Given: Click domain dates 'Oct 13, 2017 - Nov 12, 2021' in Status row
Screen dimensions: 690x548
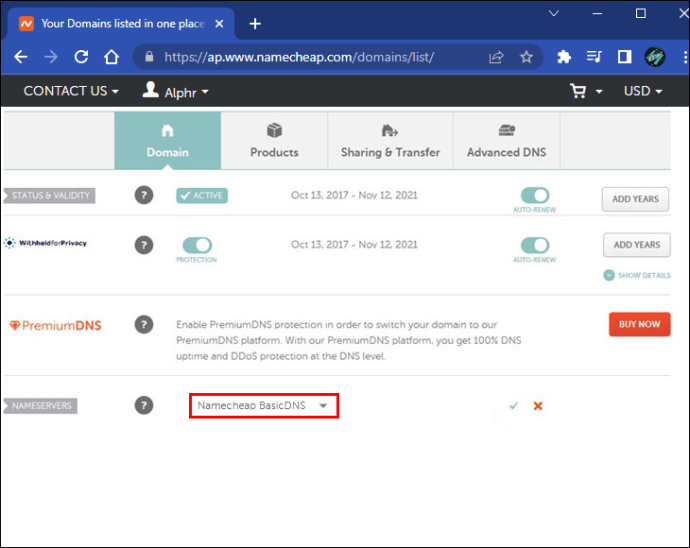Looking at the screenshot, I should pyautogui.click(x=354, y=195).
